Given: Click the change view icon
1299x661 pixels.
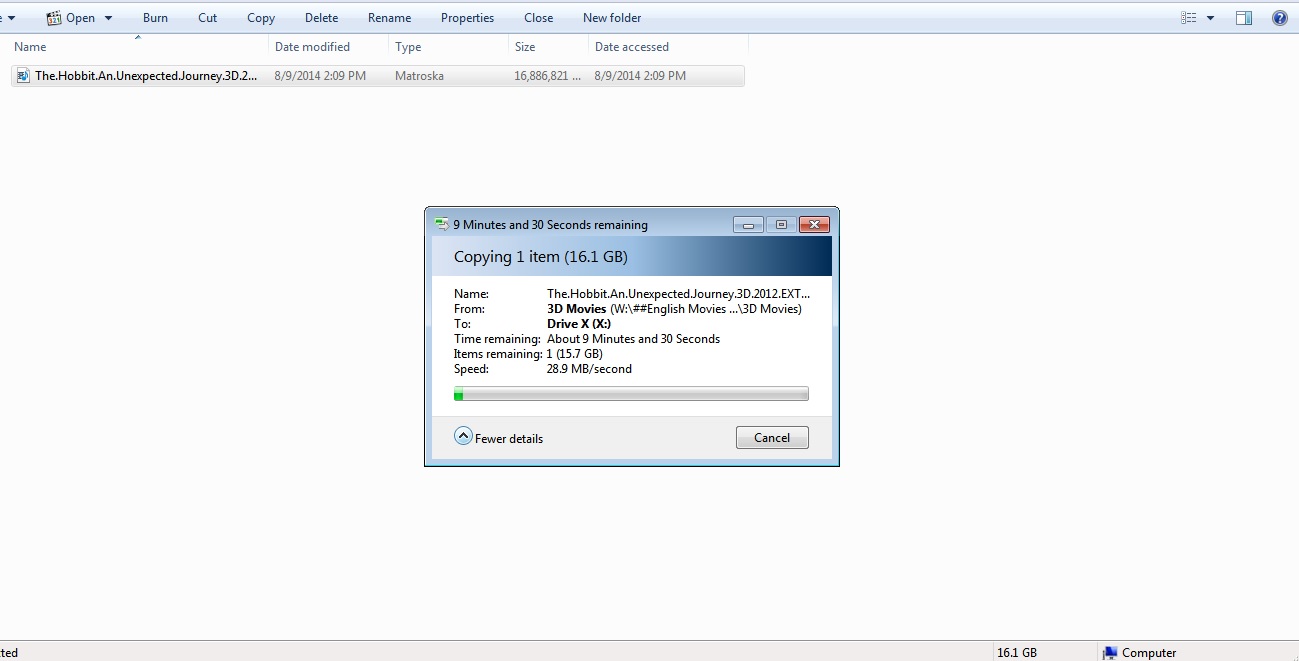Looking at the screenshot, I should coord(1188,18).
